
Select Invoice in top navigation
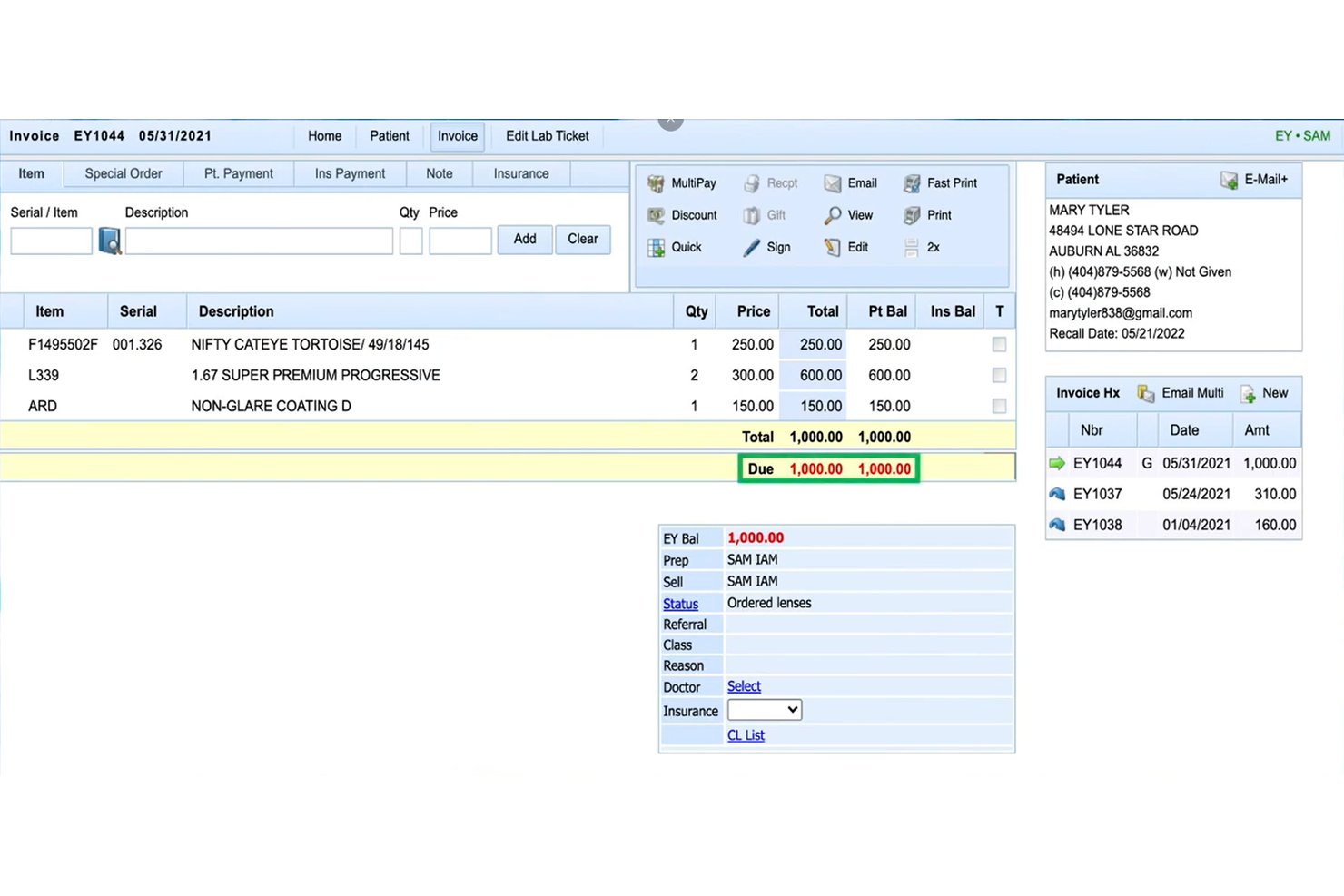458,136
